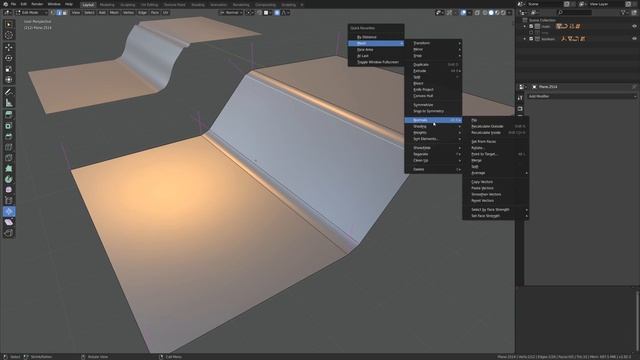The image size is (640, 360).
Task: Click the Scene name field
Action: (x=544, y=4)
